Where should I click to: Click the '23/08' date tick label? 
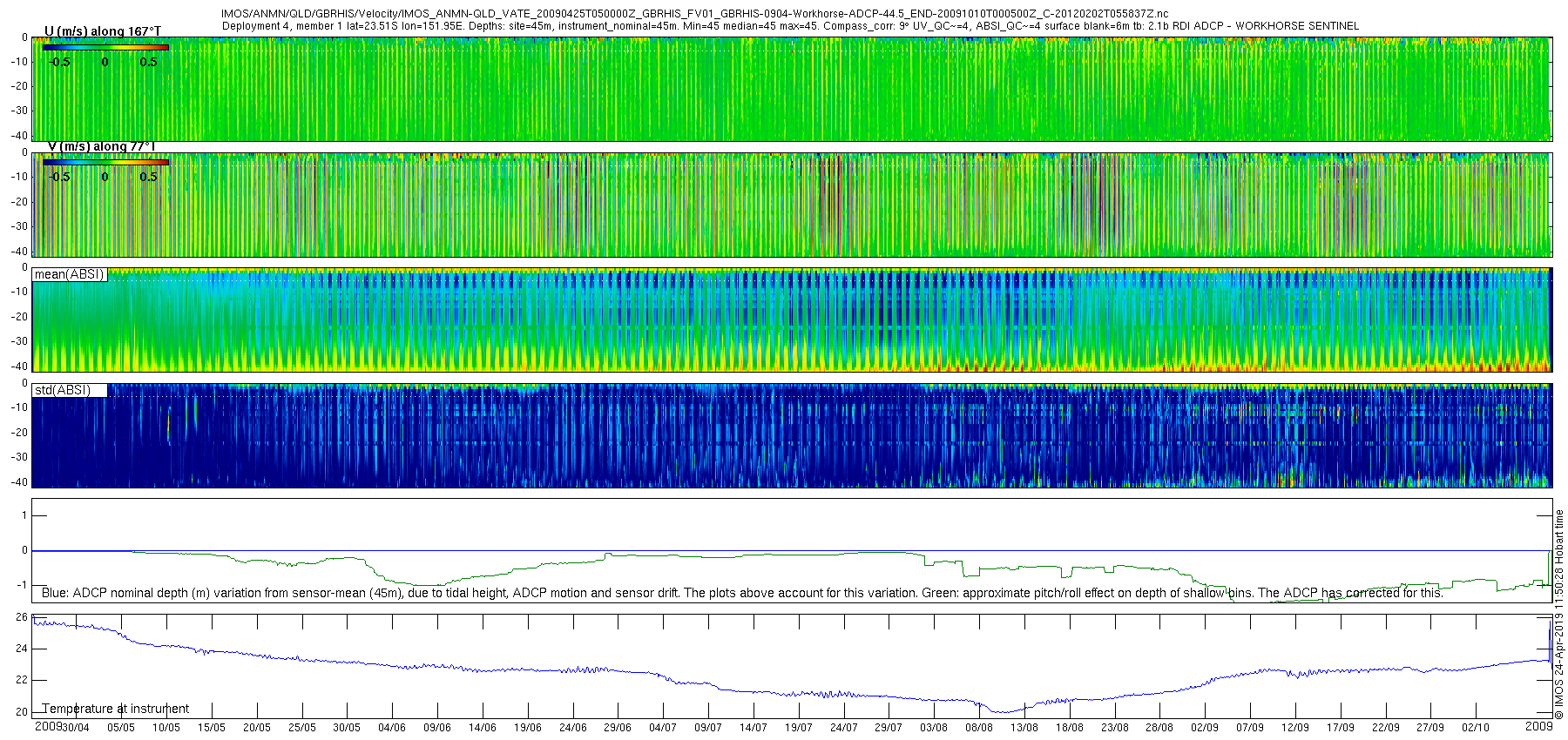1115,728
